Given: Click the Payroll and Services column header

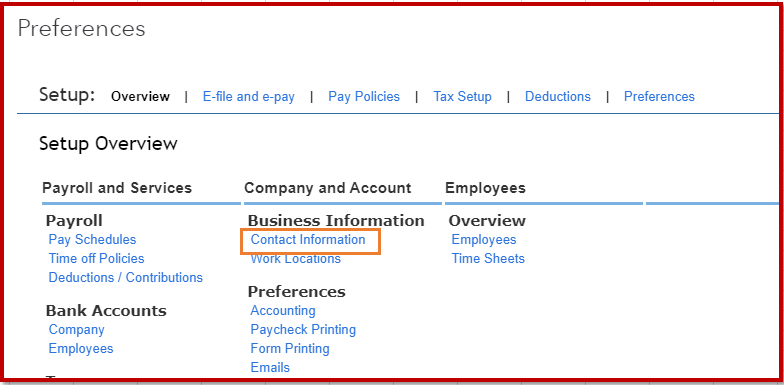Looking at the screenshot, I should point(117,188).
